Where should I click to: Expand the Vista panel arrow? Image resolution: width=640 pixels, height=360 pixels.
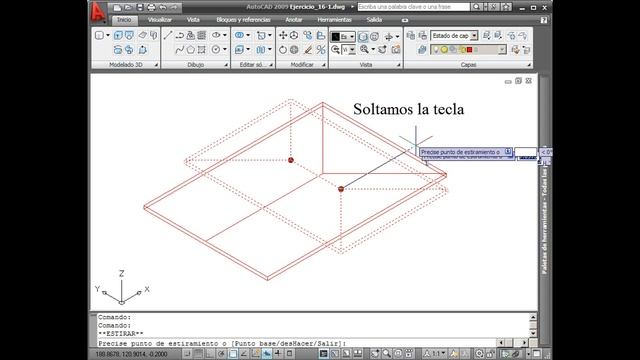pyautogui.click(x=398, y=65)
